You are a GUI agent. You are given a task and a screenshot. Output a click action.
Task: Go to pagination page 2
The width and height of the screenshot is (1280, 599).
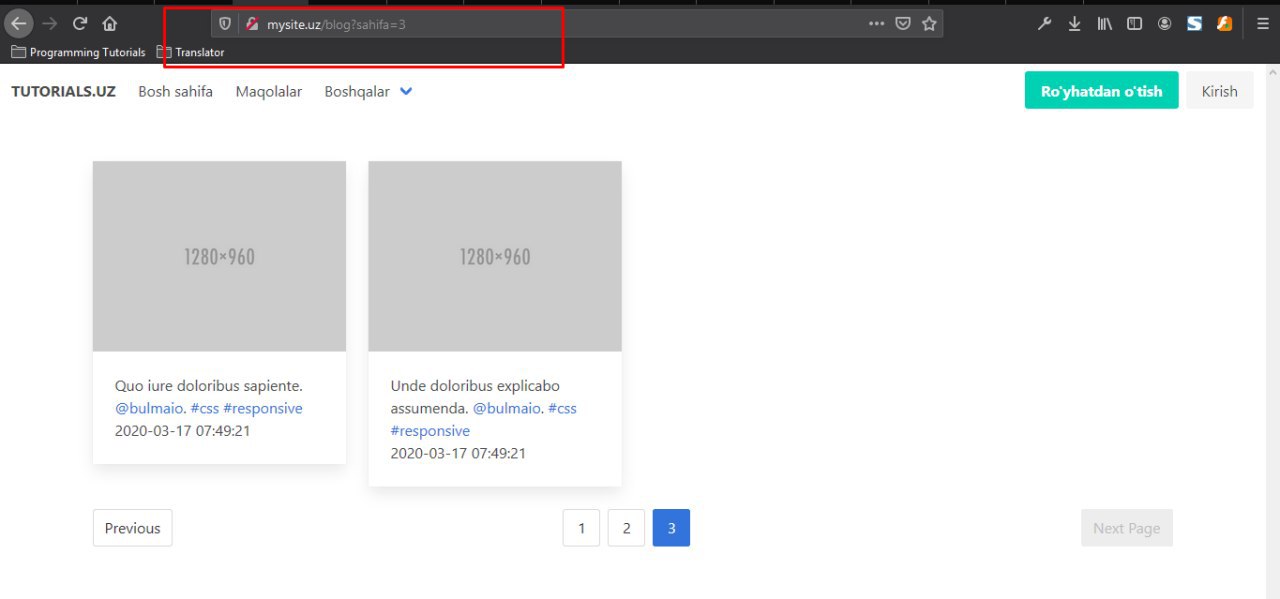coord(626,528)
